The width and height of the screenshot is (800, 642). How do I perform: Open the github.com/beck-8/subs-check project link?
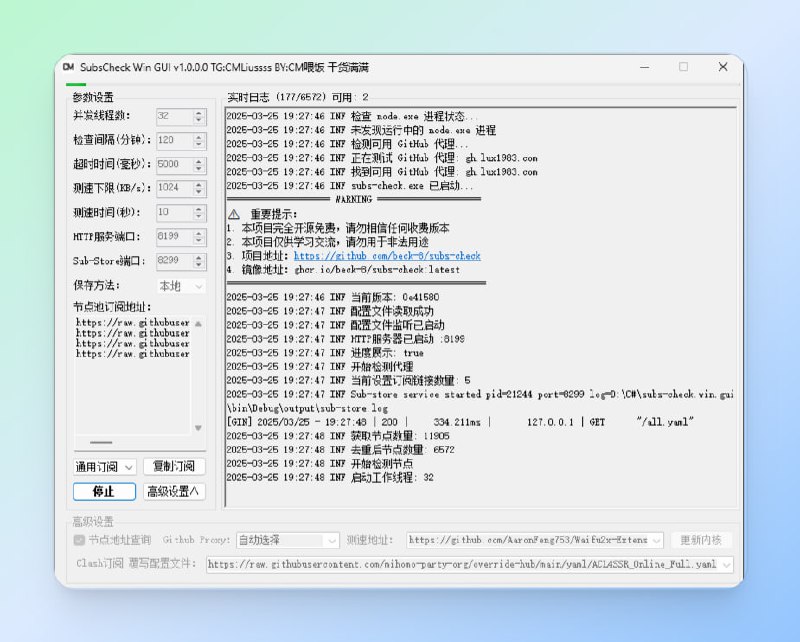click(387, 256)
